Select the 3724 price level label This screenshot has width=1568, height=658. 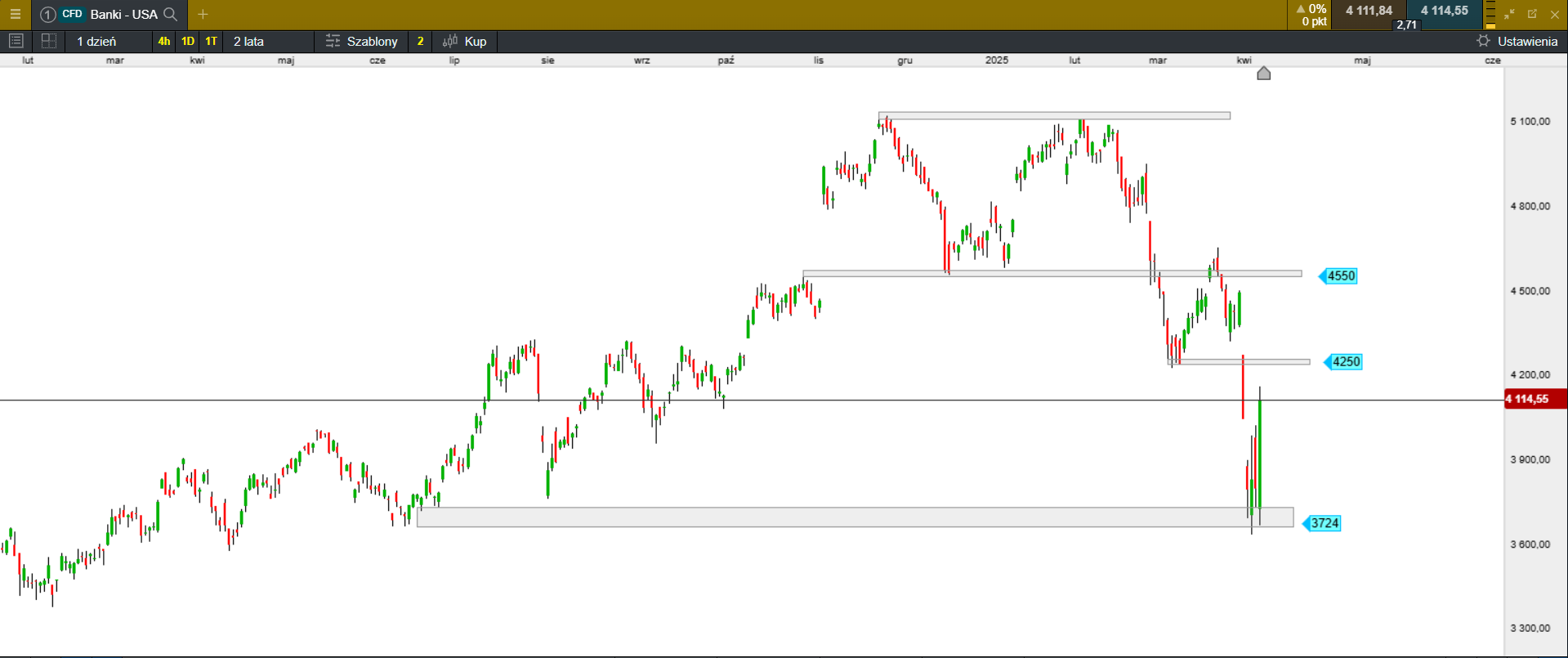1323,523
